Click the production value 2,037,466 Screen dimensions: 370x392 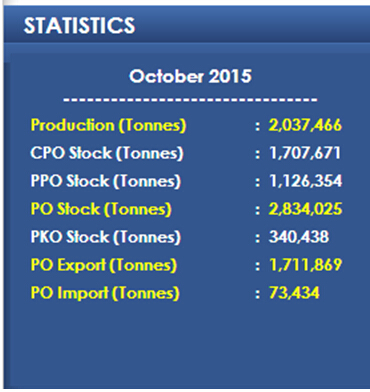pos(305,125)
